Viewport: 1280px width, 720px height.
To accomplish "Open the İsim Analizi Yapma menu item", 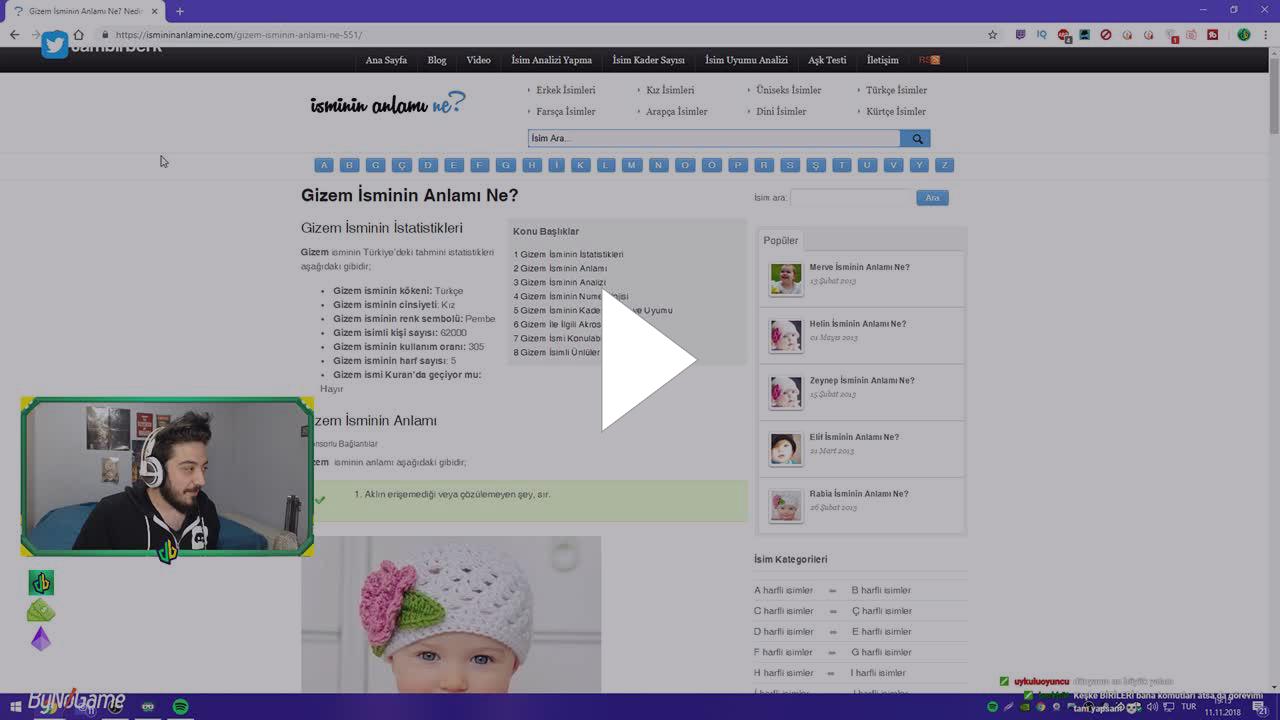I will tap(551, 60).
